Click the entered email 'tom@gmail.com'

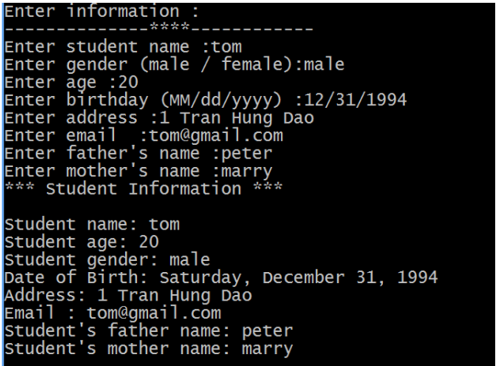point(216,136)
